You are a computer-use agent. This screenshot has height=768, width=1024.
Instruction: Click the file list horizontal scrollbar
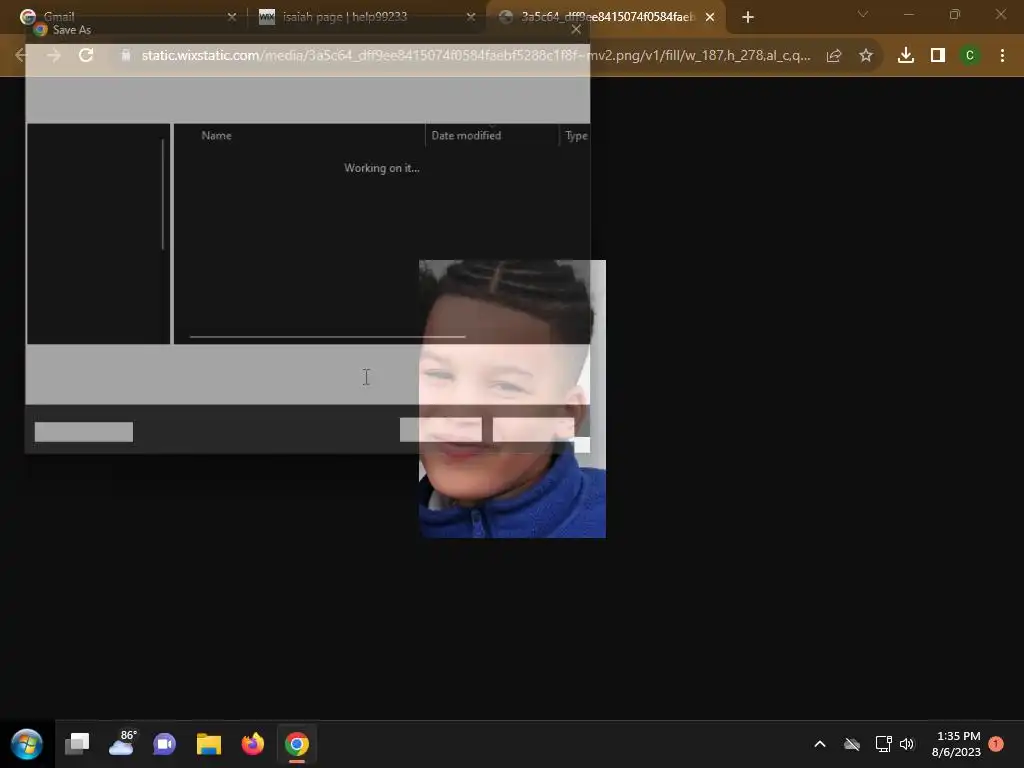click(x=327, y=336)
